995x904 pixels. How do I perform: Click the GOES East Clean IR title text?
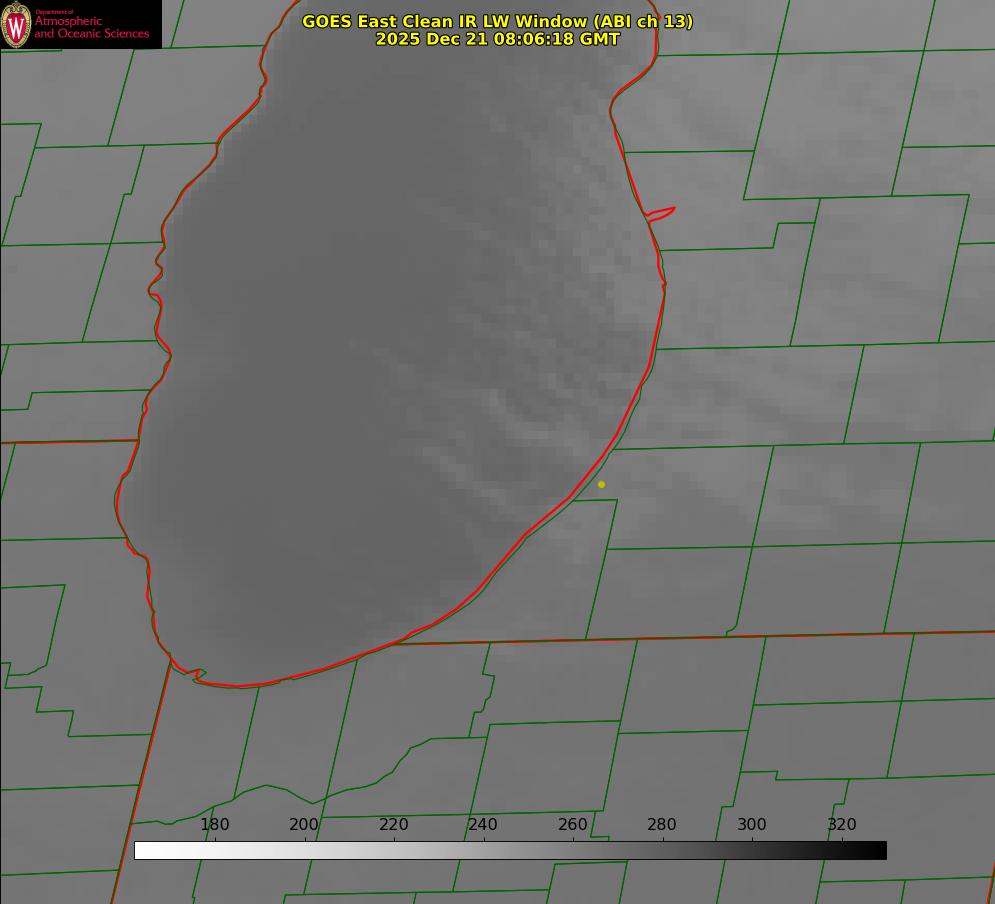498,21
